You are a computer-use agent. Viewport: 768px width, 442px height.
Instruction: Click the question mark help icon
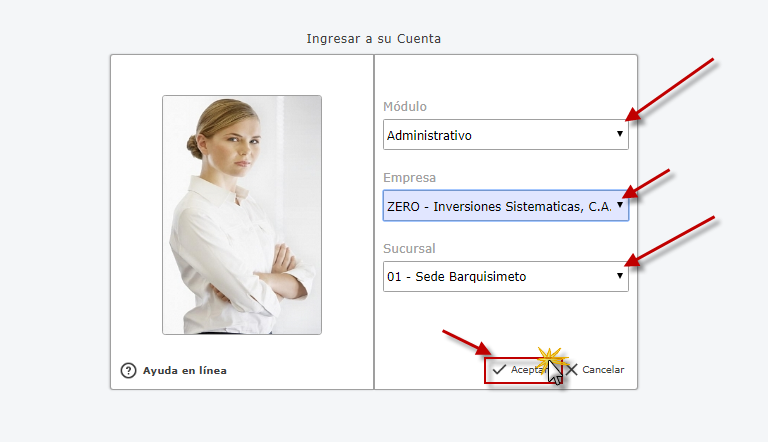(128, 371)
